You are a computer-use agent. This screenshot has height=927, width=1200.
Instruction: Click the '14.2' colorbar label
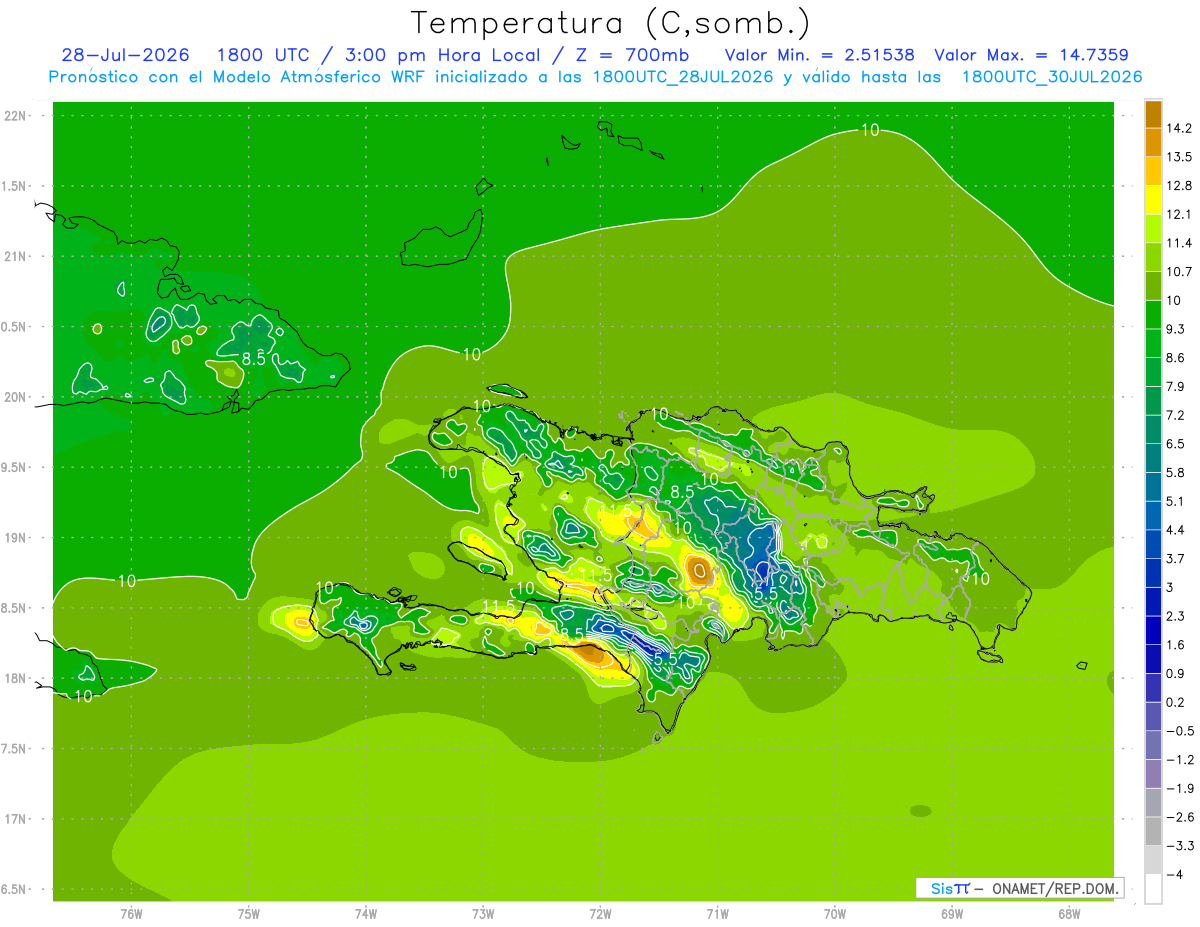[x=1179, y=128]
